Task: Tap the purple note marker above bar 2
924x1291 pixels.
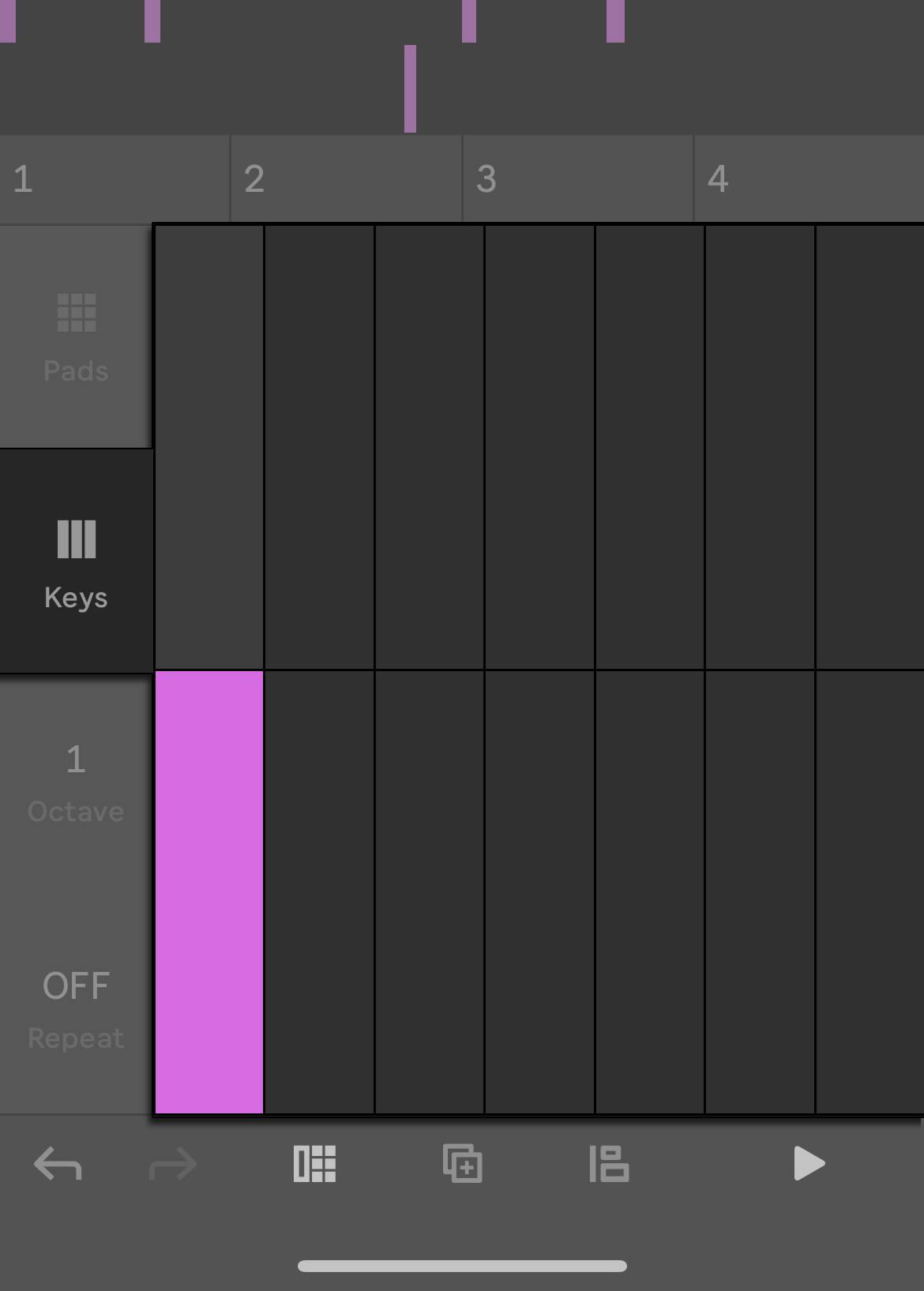Action: 410,87
